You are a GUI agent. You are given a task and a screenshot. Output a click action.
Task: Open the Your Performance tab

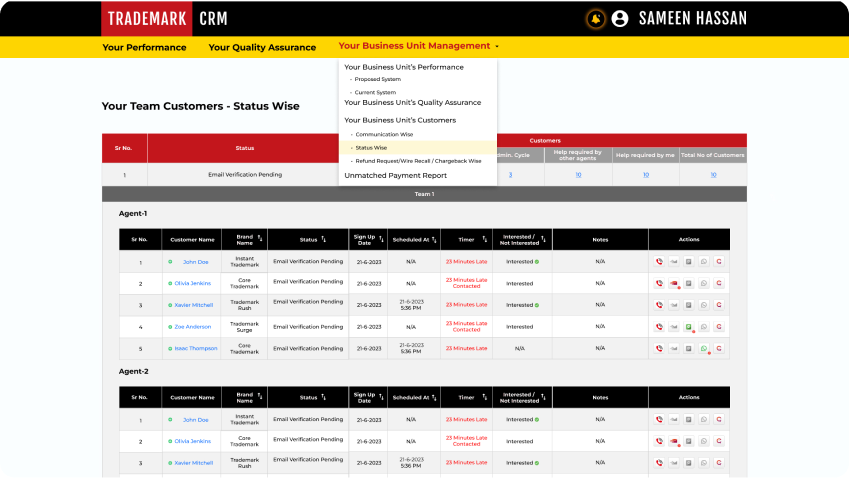click(x=144, y=47)
